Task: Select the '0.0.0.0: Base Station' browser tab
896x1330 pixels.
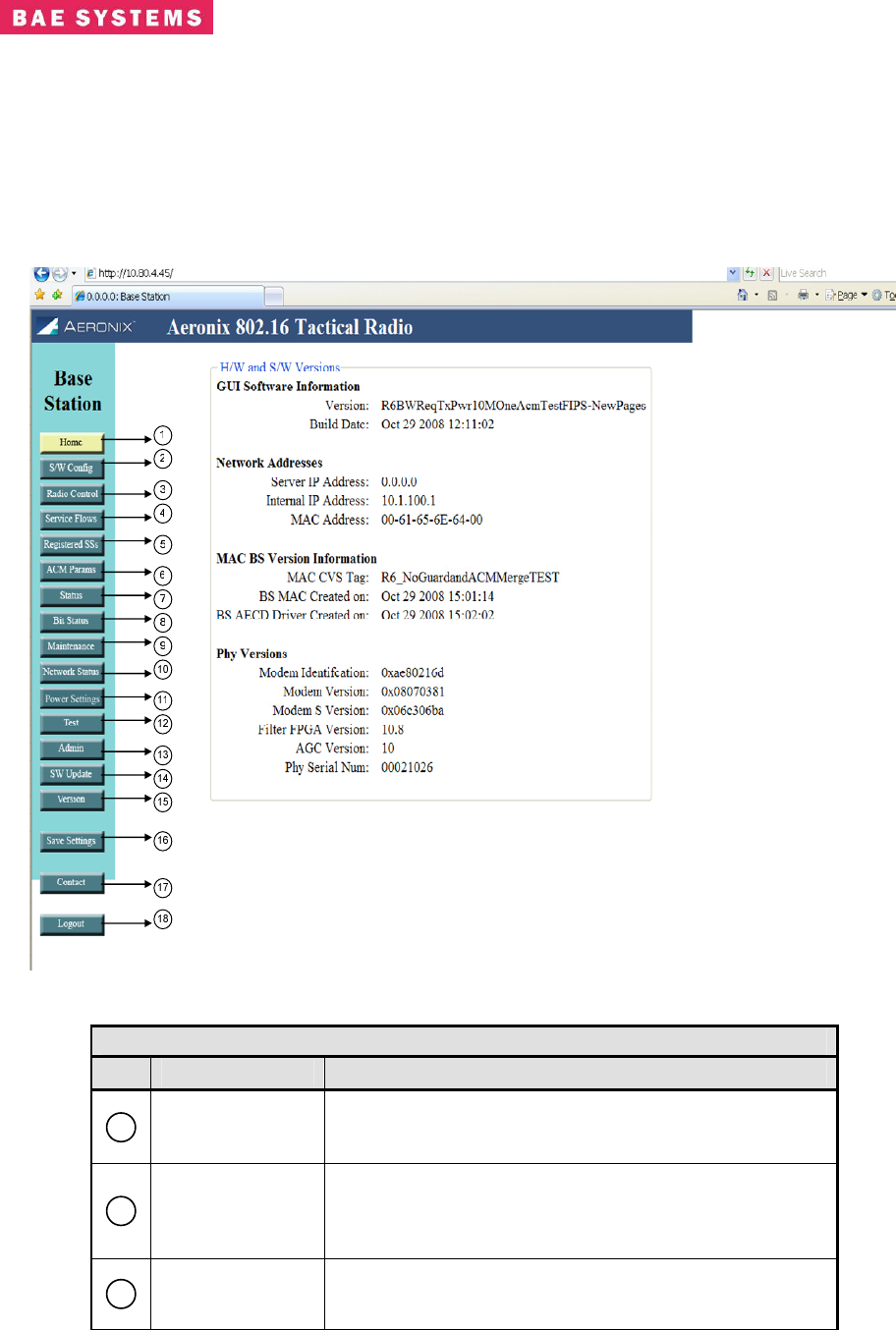Action: point(168,296)
